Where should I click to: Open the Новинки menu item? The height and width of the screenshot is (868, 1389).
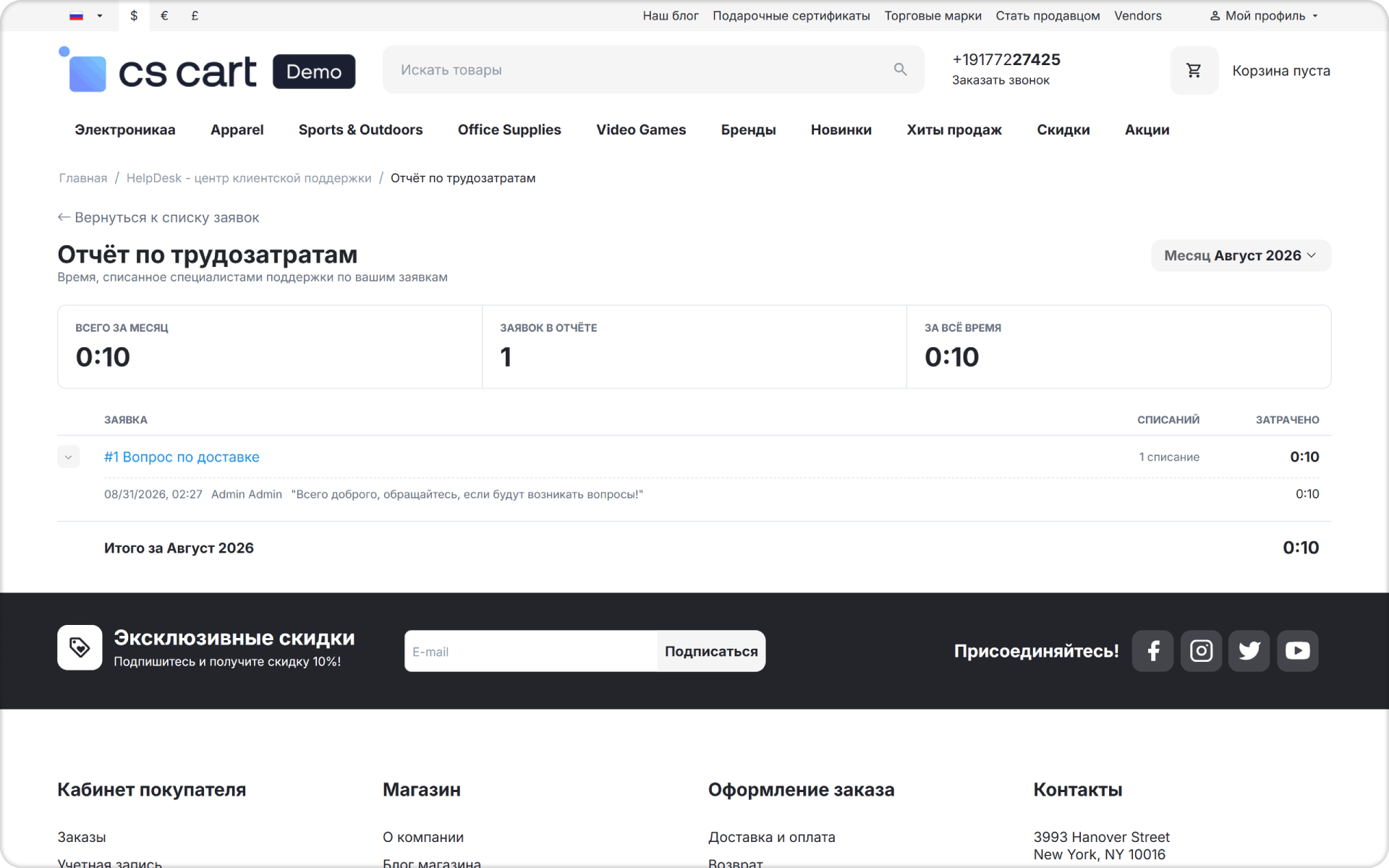(x=841, y=129)
